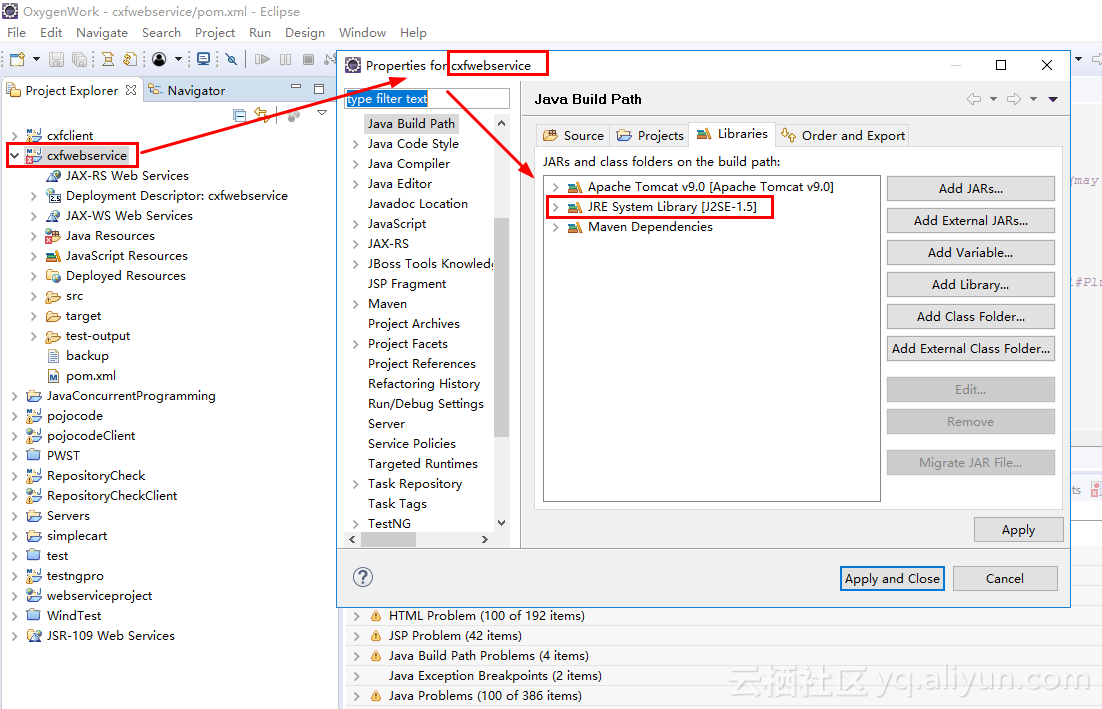1102x709 pixels.
Task: Close the Project Explorer tab
Action: (x=131, y=90)
